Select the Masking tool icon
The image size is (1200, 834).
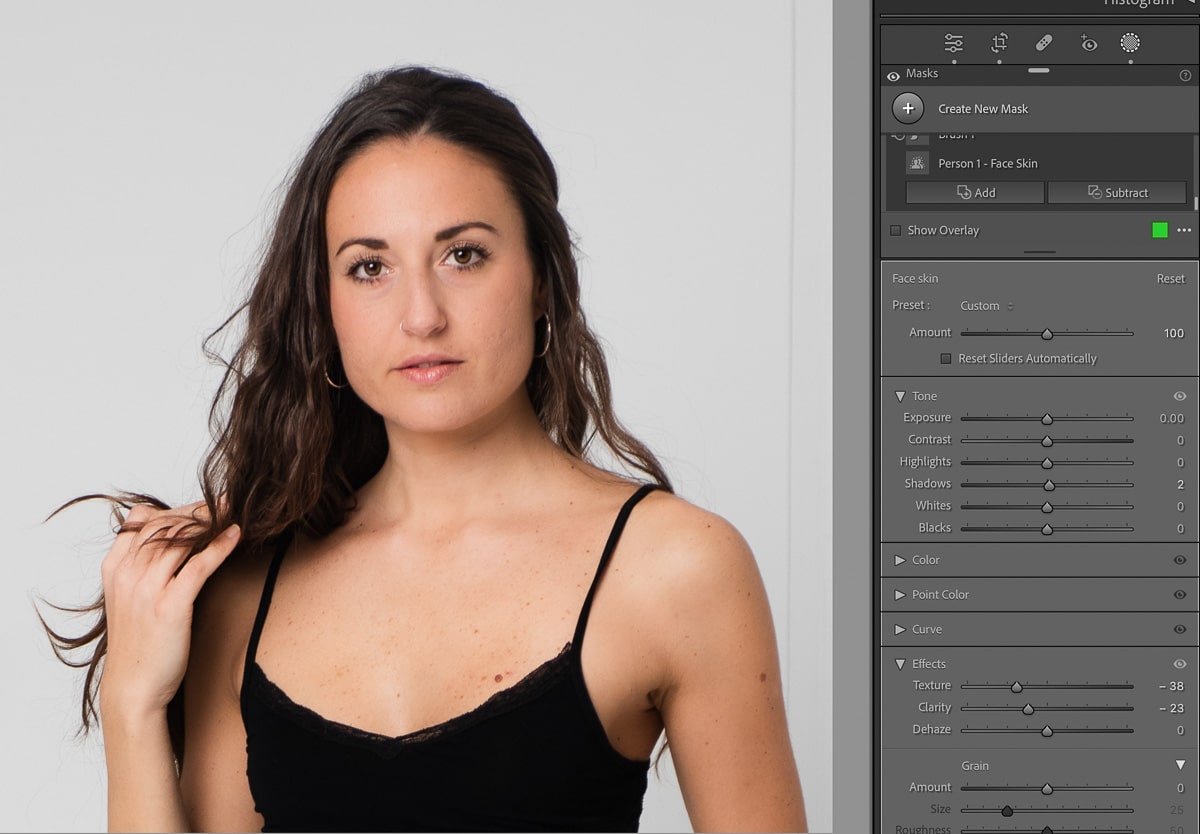coord(1129,43)
